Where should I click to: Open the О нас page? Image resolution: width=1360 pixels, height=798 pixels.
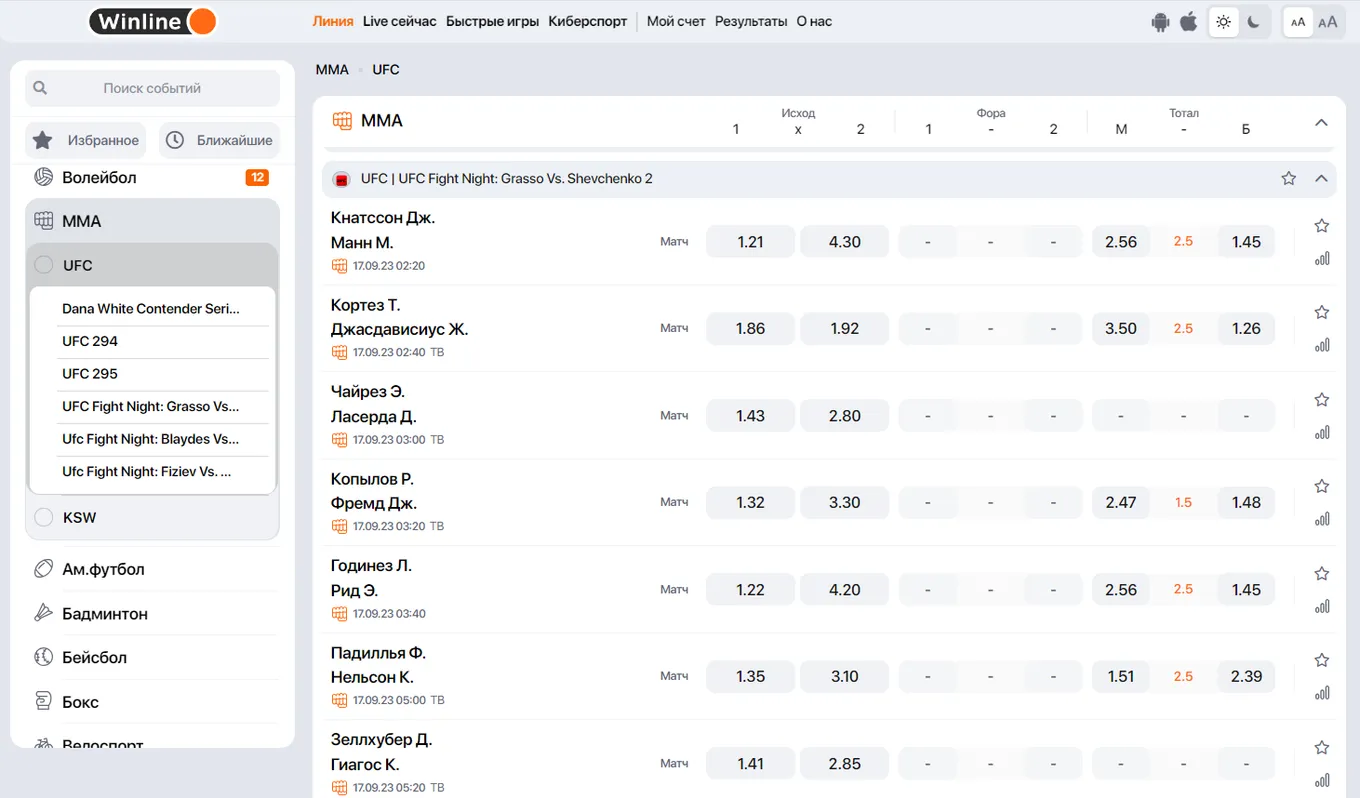(814, 21)
